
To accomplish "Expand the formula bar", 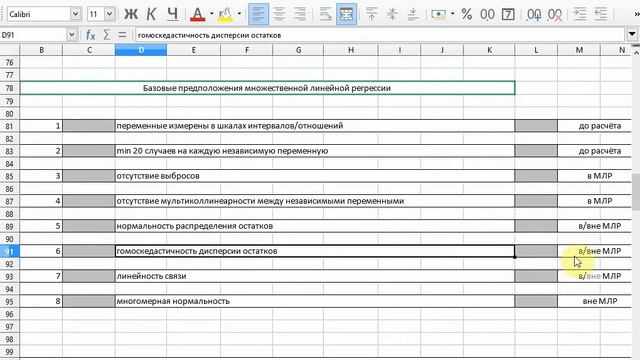I will coord(632,35).
